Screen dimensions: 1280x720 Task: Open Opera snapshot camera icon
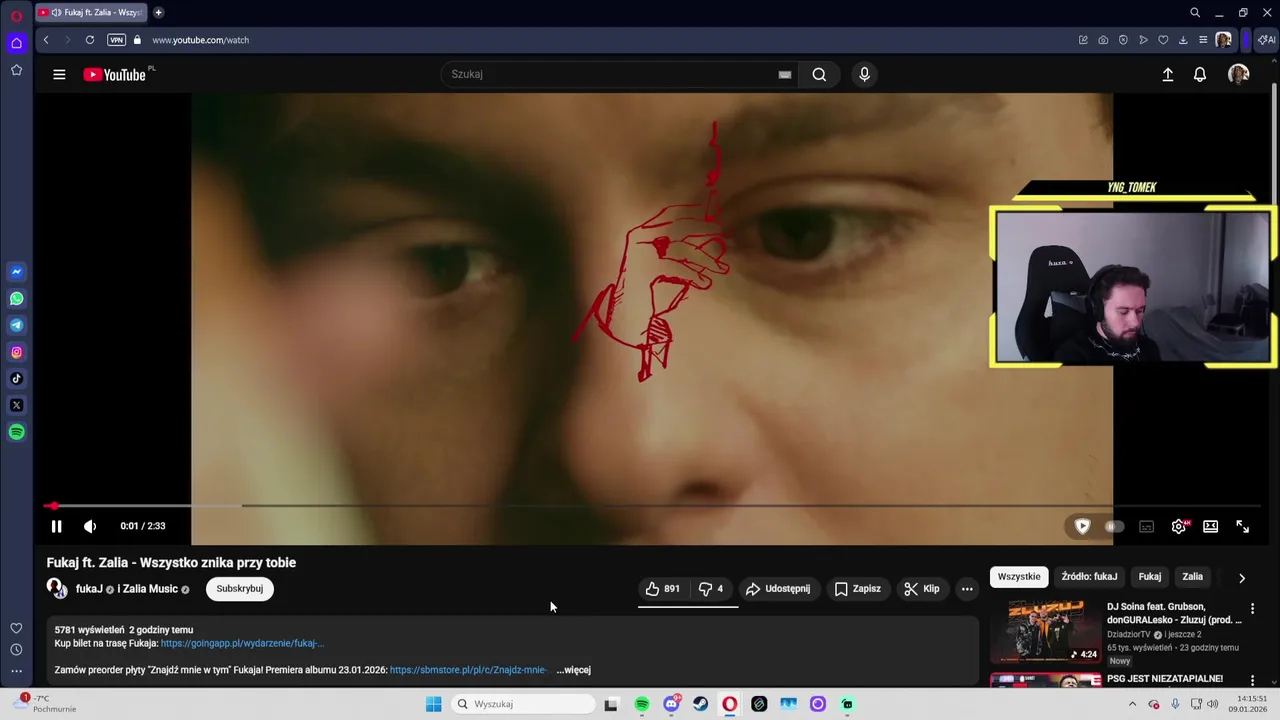pyautogui.click(x=1103, y=40)
